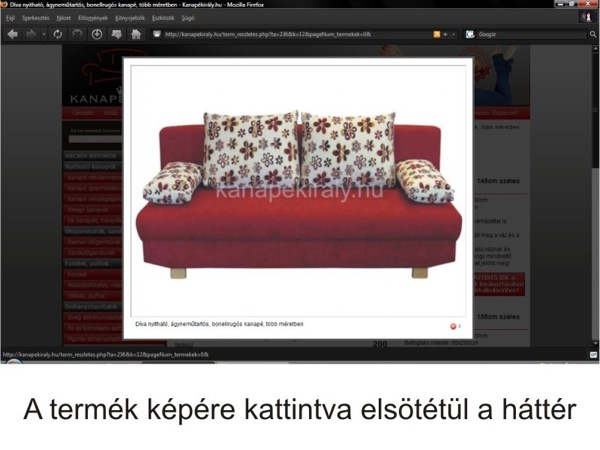Click inside the Google search box
Image resolution: width=600 pixels, height=450 pixels.
[x=531, y=34]
